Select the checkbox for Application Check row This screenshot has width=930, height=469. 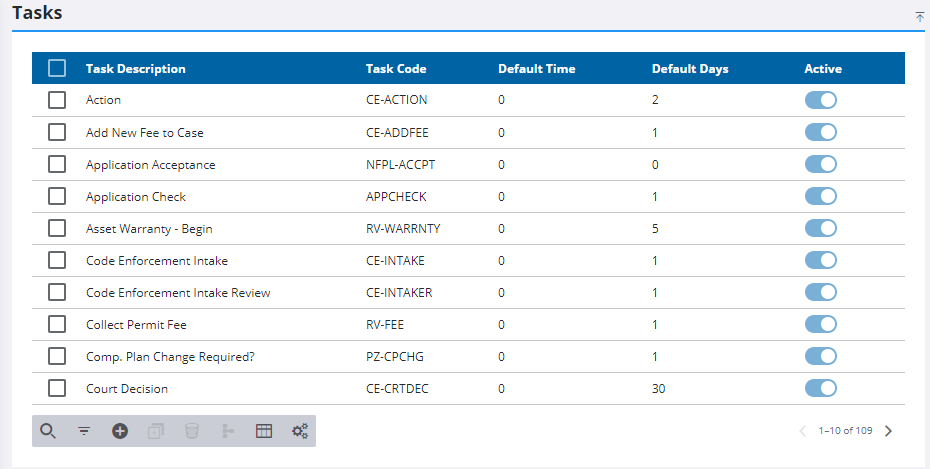pos(57,196)
